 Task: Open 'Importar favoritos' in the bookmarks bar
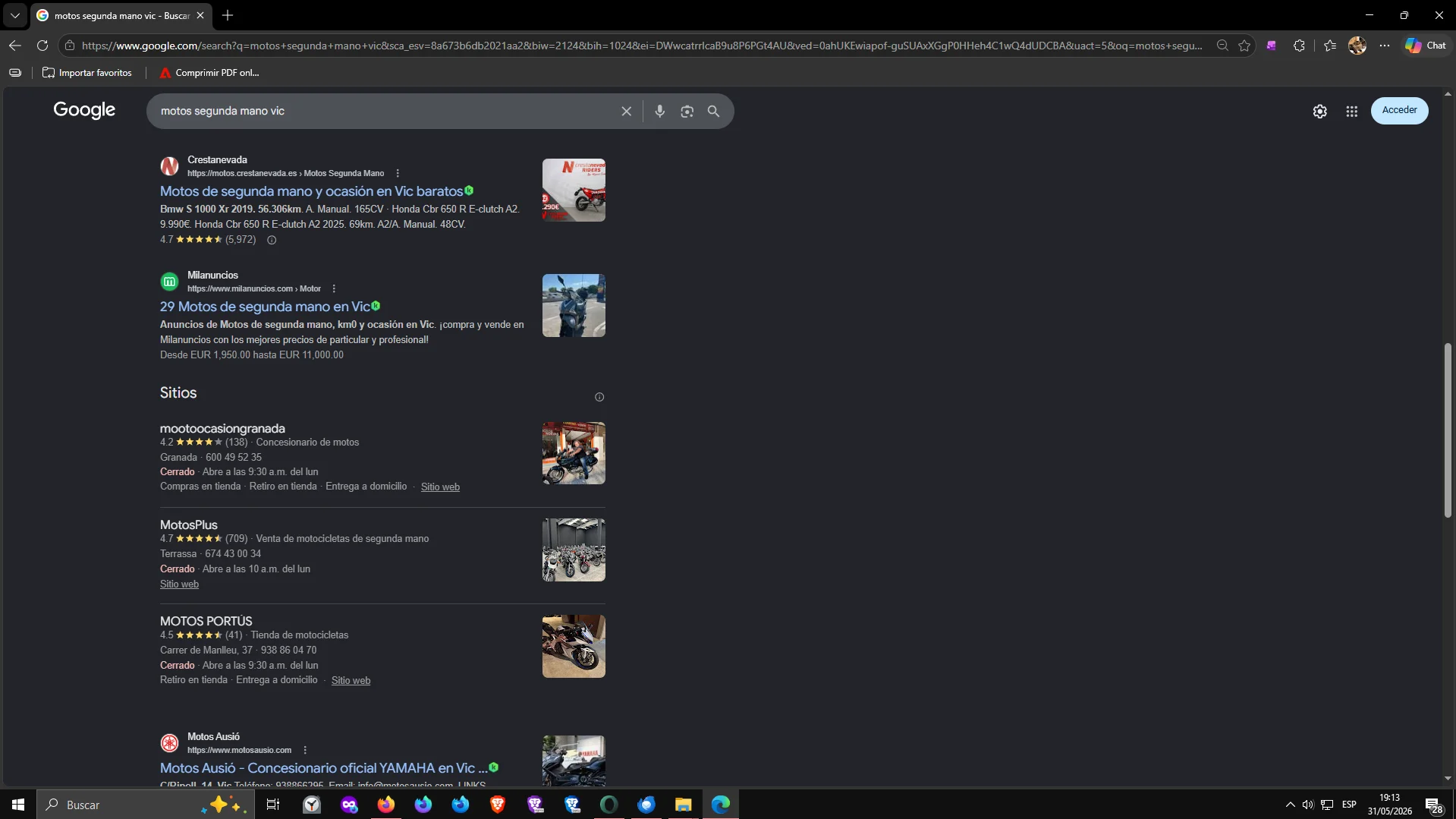point(87,73)
